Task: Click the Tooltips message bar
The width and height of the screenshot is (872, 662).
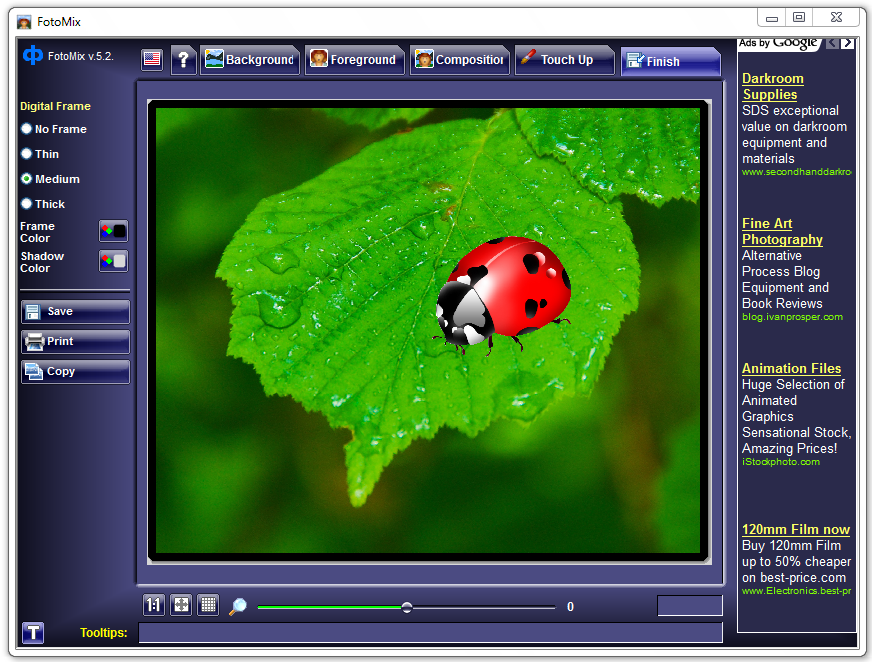Action: pyautogui.click(x=430, y=633)
